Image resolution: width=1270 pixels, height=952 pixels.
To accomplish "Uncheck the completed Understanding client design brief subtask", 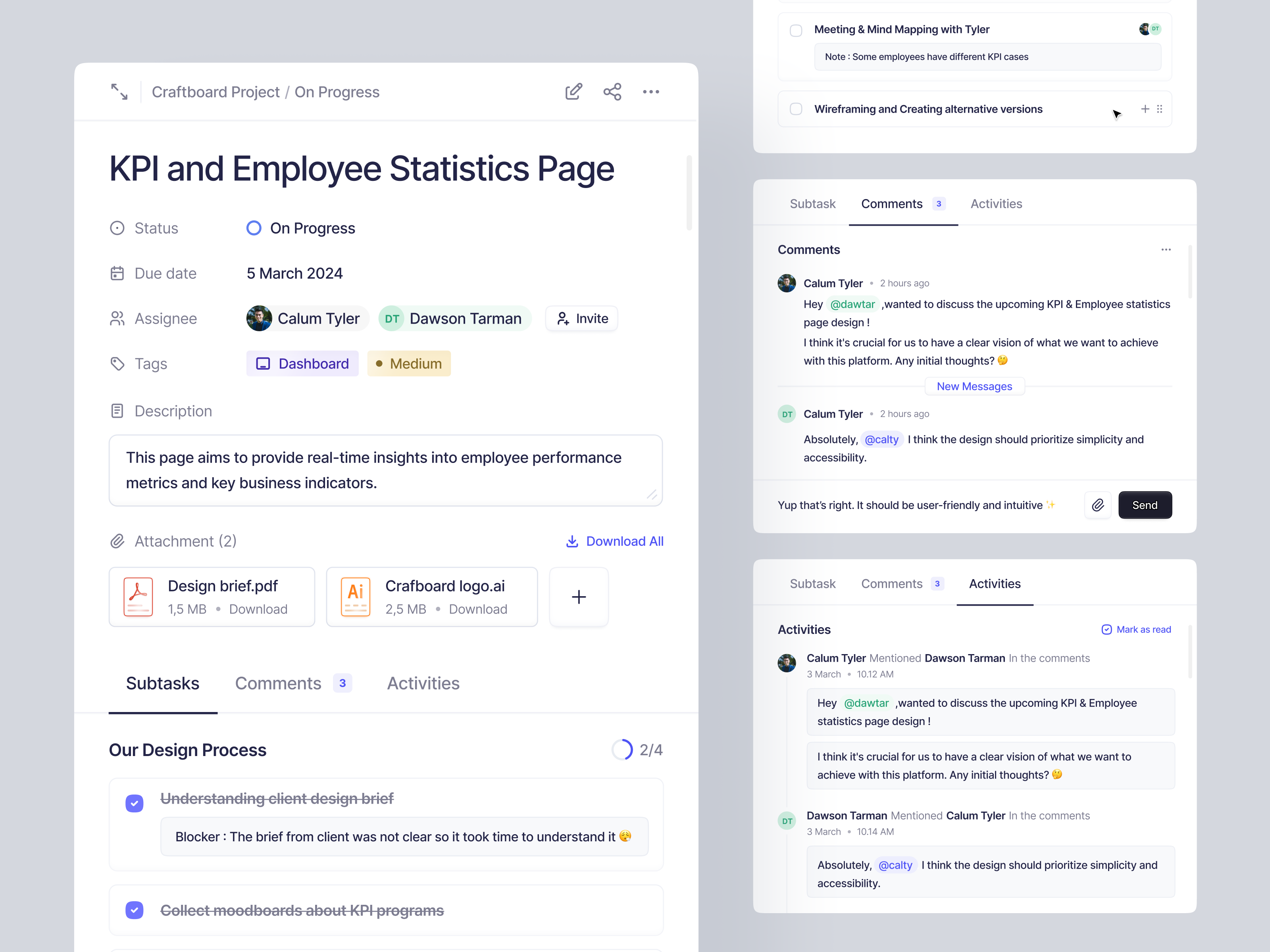I will (135, 803).
